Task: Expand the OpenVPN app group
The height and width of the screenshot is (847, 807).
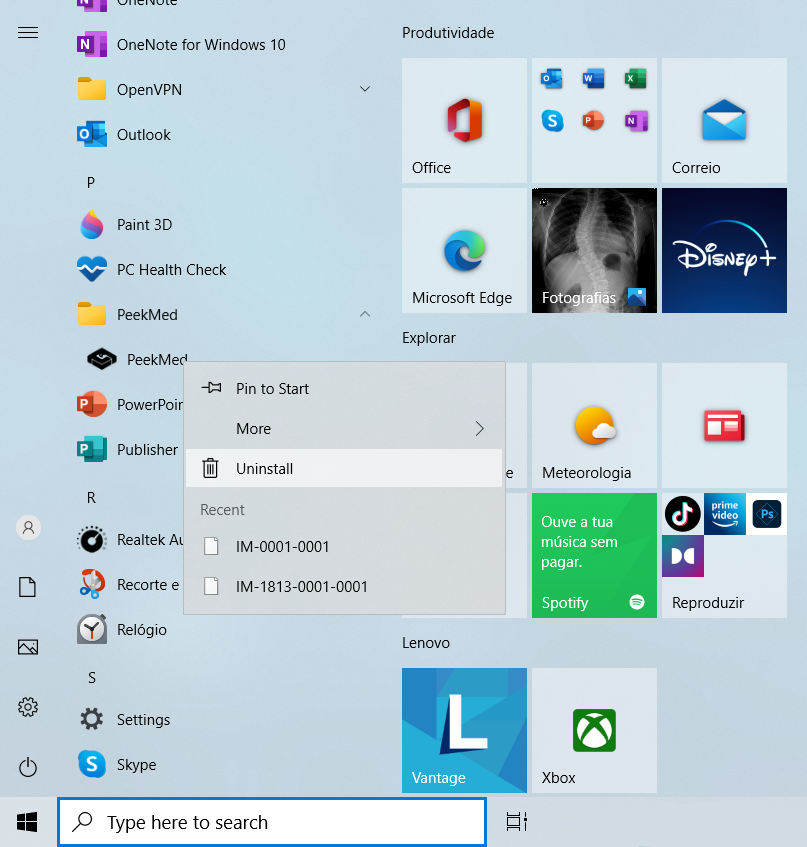Action: pos(365,89)
